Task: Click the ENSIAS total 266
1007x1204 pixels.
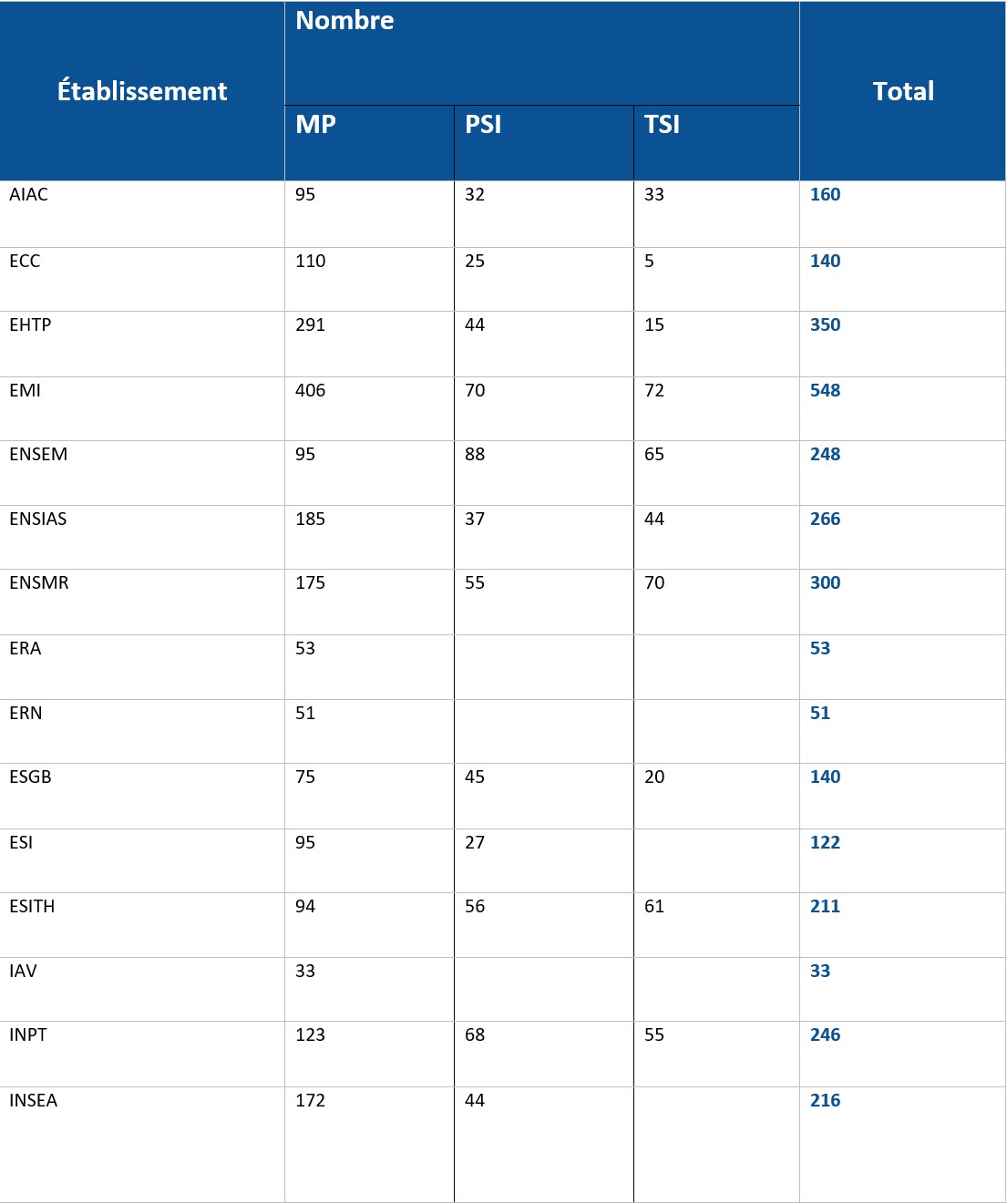Action: click(x=825, y=519)
